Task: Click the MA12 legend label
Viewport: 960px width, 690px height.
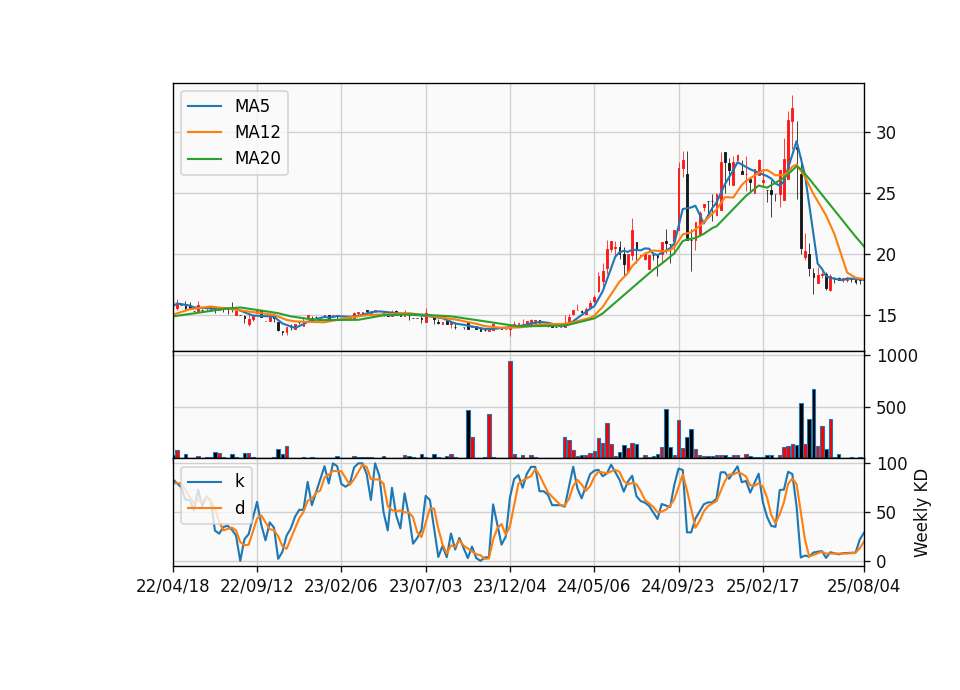Action: pyautogui.click(x=257, y=132)
